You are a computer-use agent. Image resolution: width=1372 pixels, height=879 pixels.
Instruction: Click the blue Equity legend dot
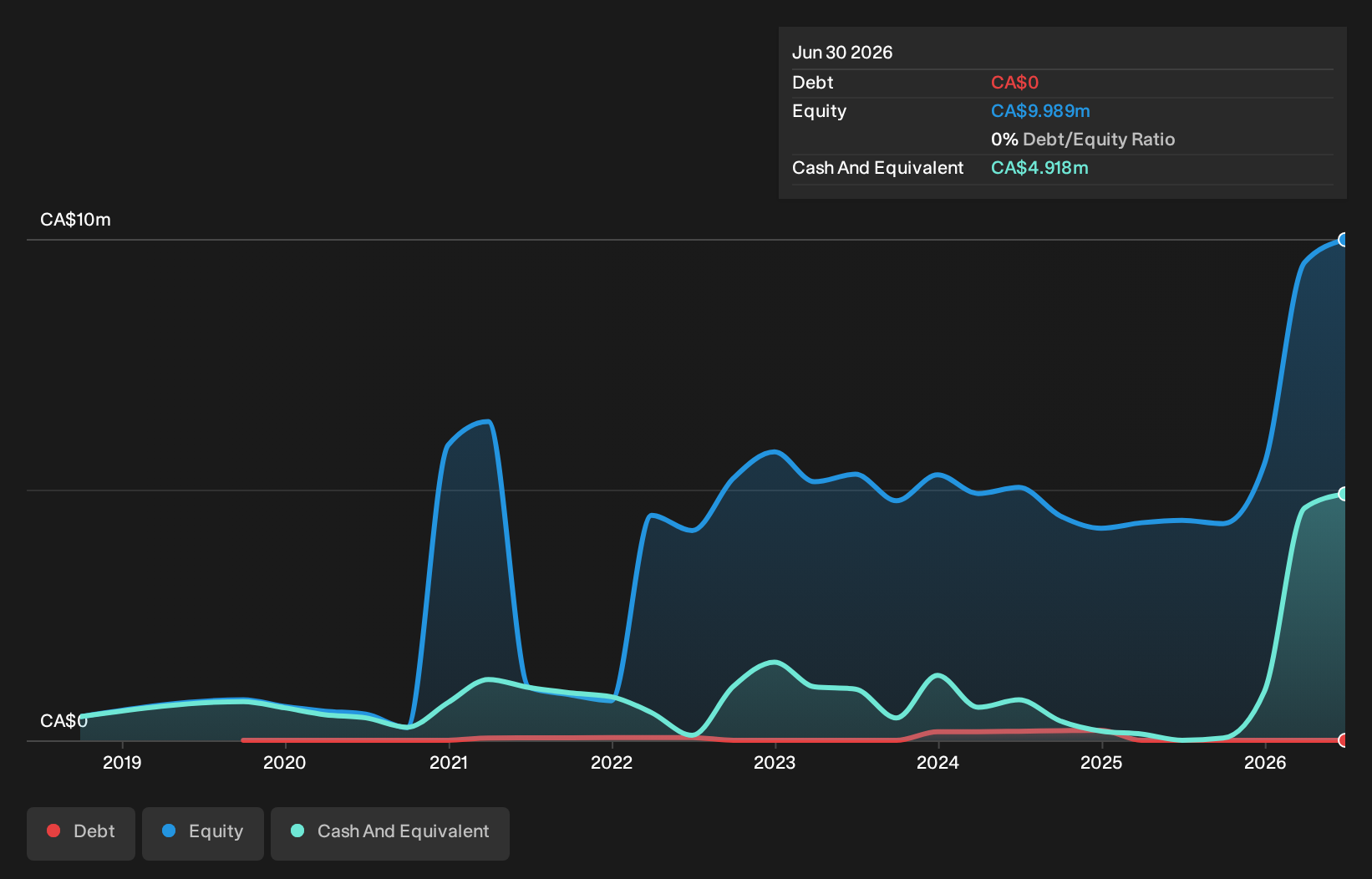click(x=169, y=831)
